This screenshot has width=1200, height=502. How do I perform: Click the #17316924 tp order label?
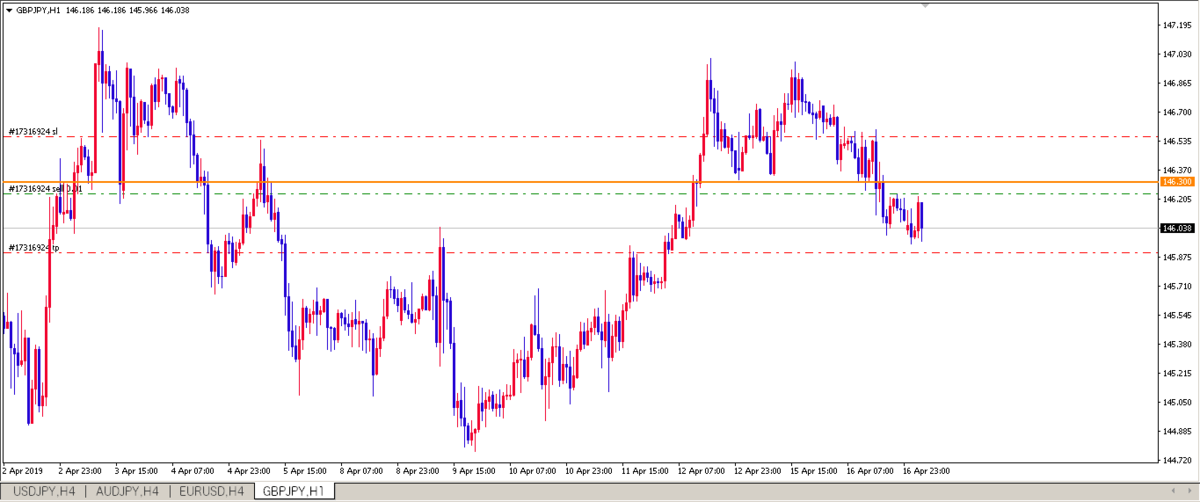34,247
